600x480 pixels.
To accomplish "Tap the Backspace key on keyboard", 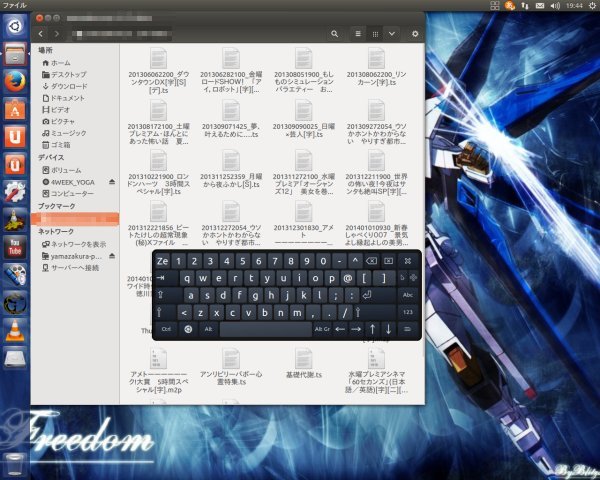I will click(371, 261).
